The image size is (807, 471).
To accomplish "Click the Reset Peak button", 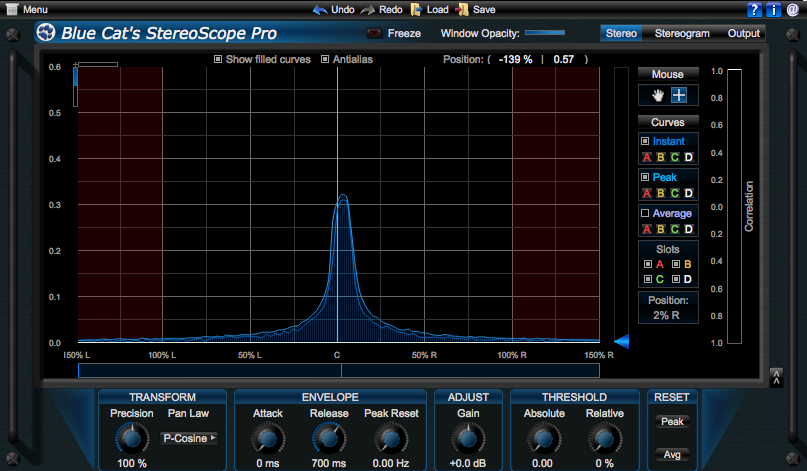I will tap(672, 422).
